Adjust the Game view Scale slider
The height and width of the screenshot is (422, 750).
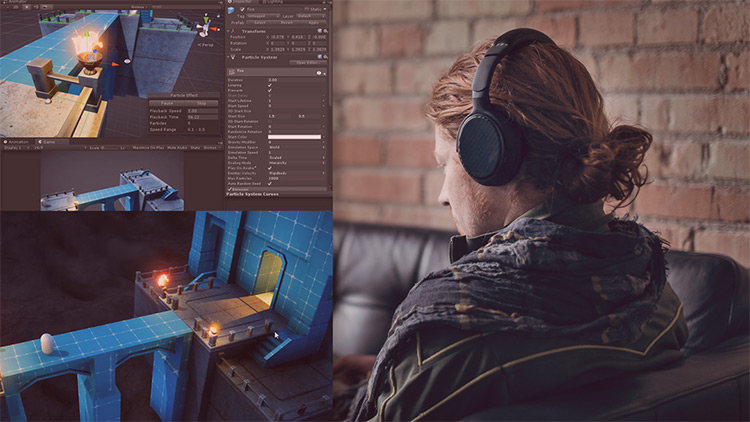110,148
